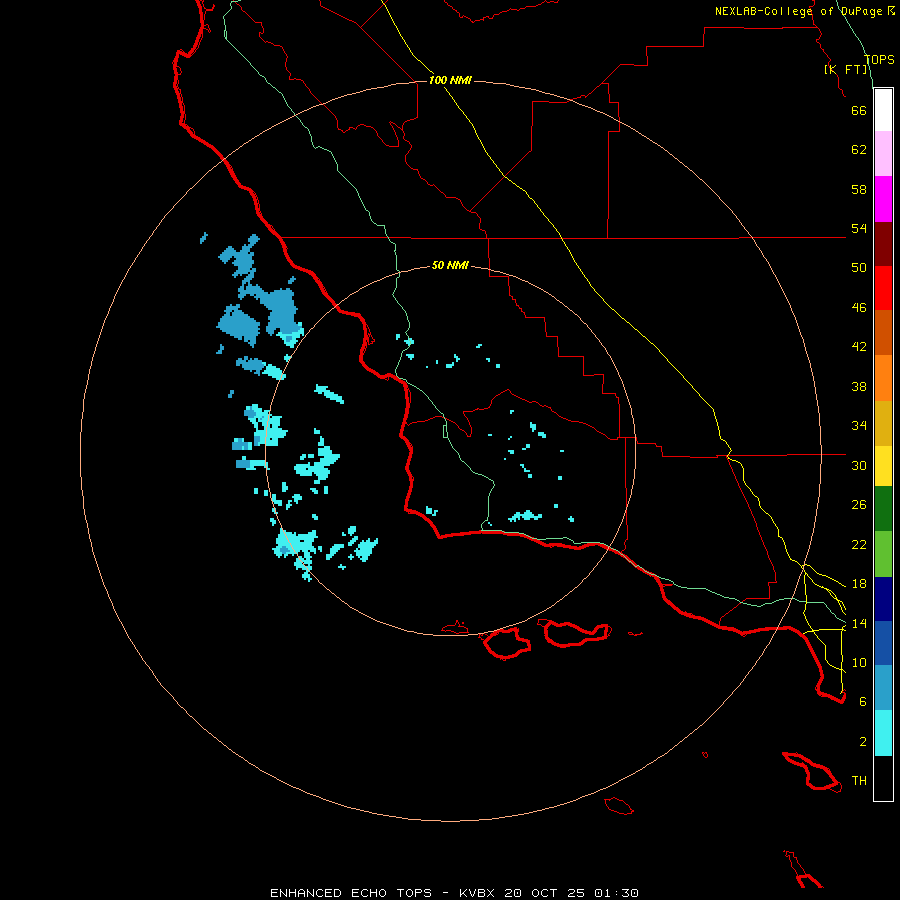900x900 pixels.
Task: Click the light green 22 kft swatch
Action: pos(883,553)
